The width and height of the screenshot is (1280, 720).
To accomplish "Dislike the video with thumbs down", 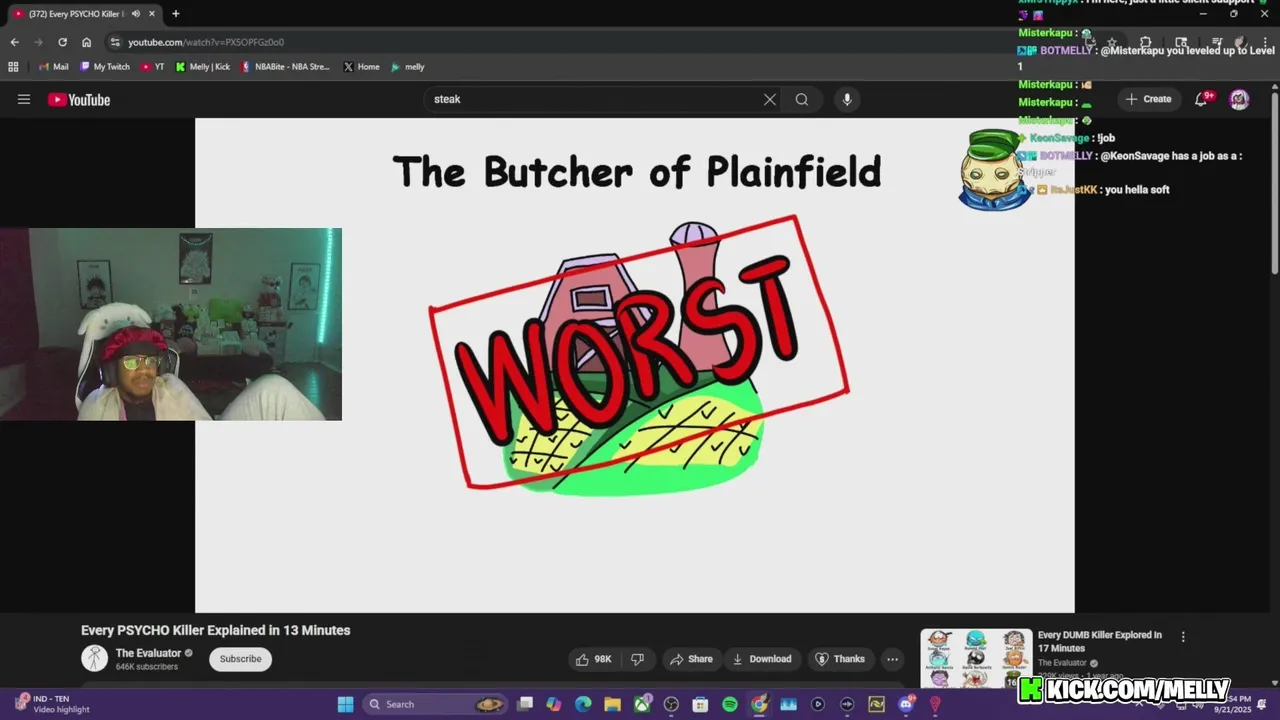I will [x=637, y=659].
